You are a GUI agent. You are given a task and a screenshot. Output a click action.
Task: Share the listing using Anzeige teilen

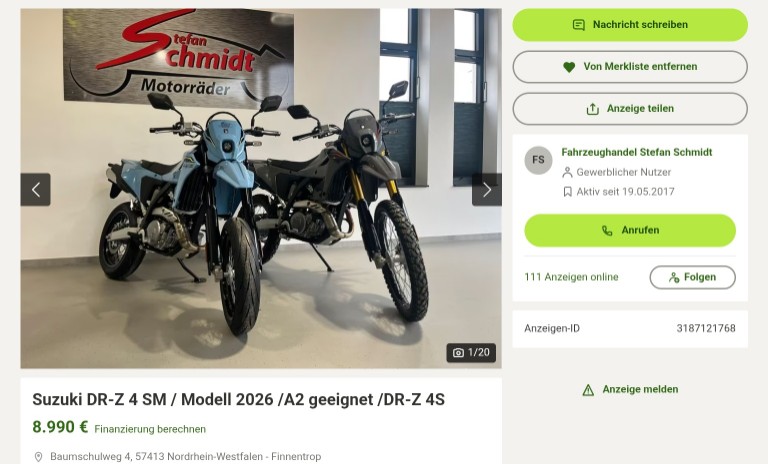coord(630,109)
